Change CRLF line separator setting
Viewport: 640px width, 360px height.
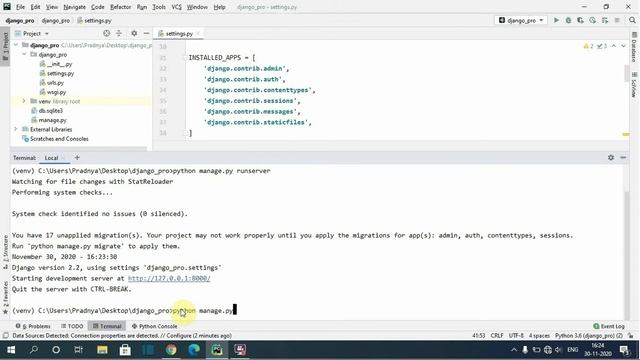click(497, 336)
